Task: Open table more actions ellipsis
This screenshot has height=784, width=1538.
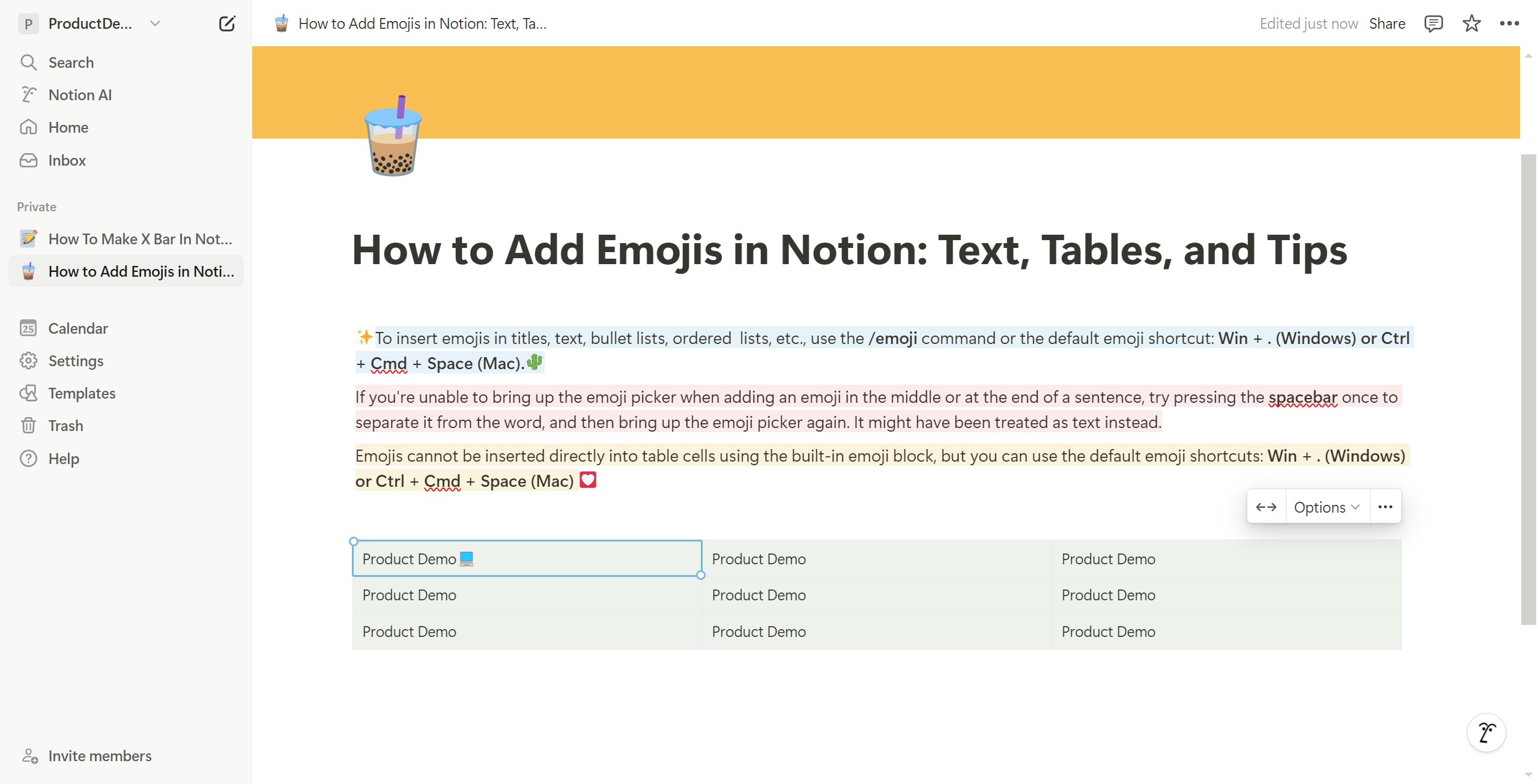Action: [1385, 507]
